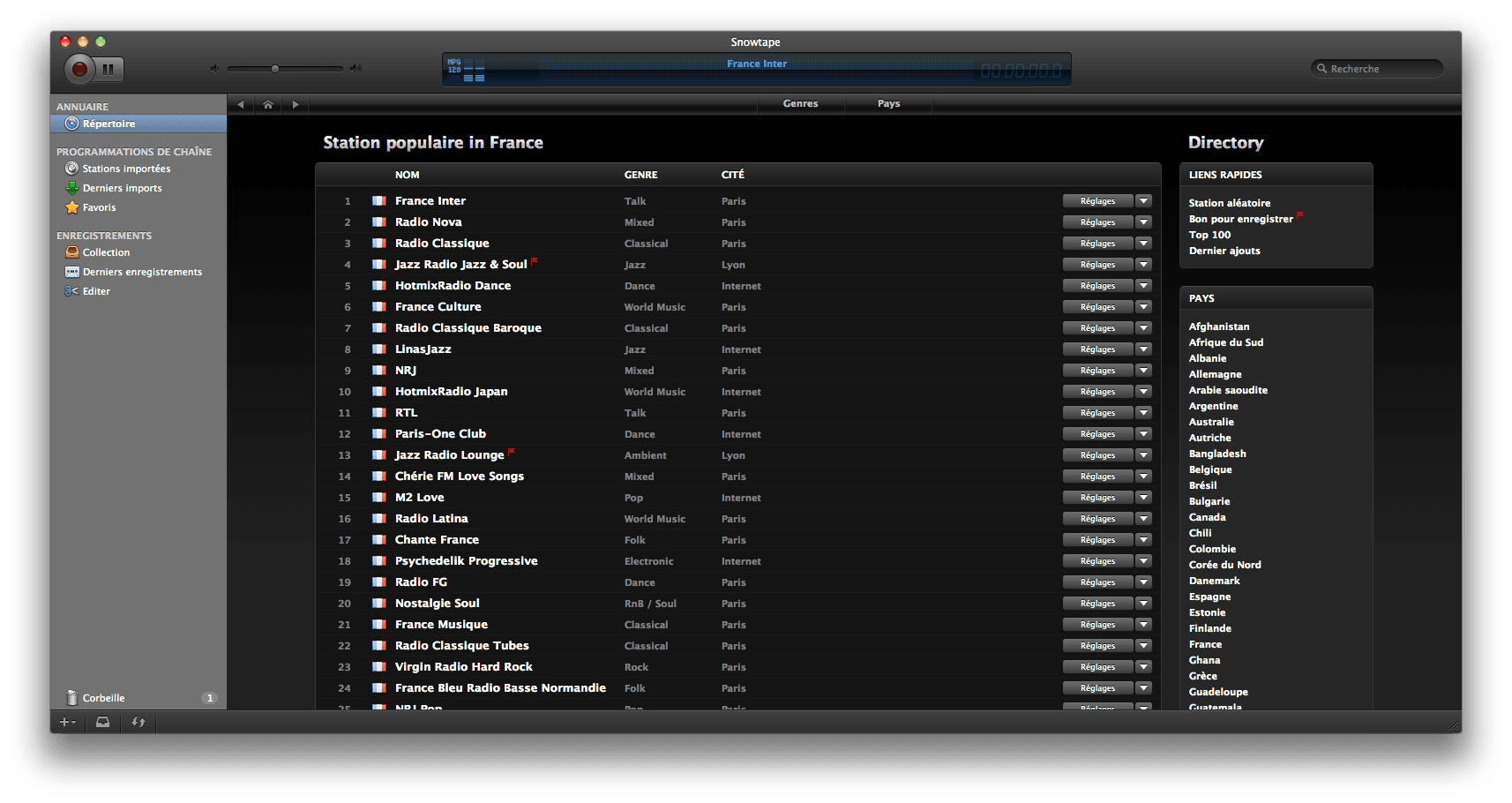Open dropdown arrow beside RTL Réglages

pyautogui.click(x=1143, y=413)
